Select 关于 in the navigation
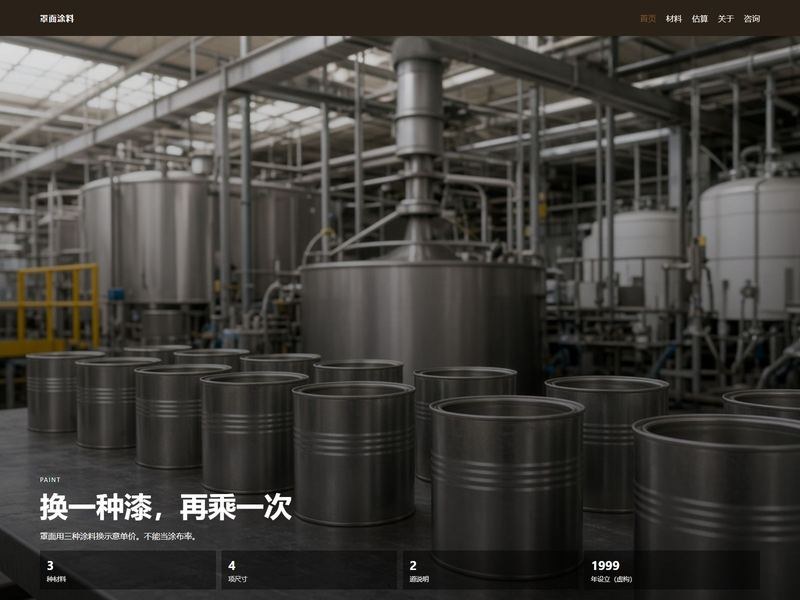The height and width of the screenshot is (600, 800). click(x=726, y=18)
